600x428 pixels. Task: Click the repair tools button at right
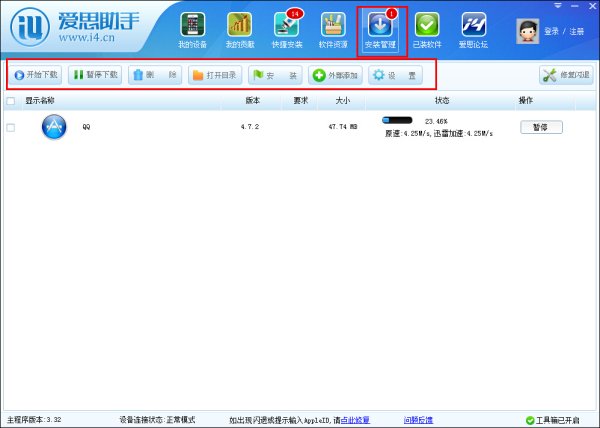566,75
